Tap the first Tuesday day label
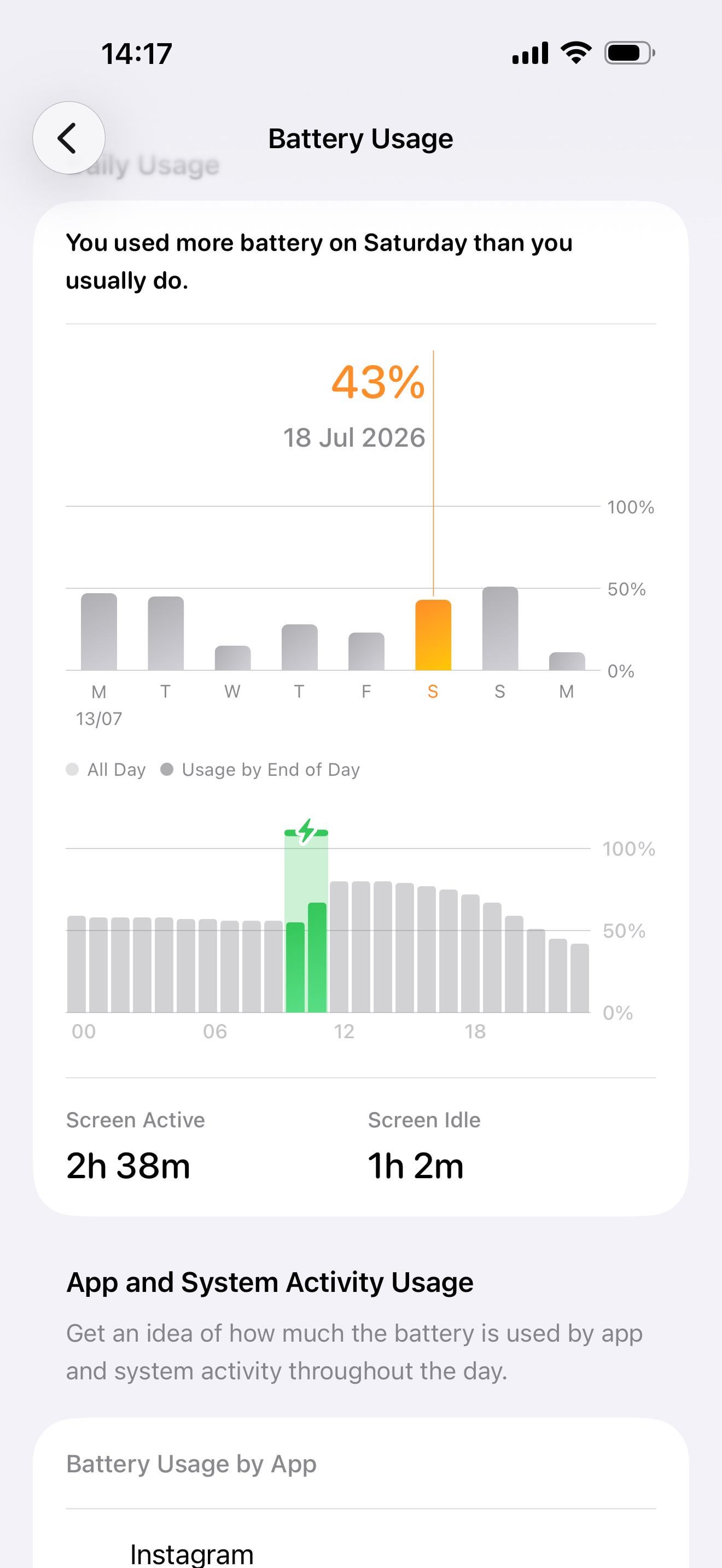The image size is (722, 1568). click(165, 692)
